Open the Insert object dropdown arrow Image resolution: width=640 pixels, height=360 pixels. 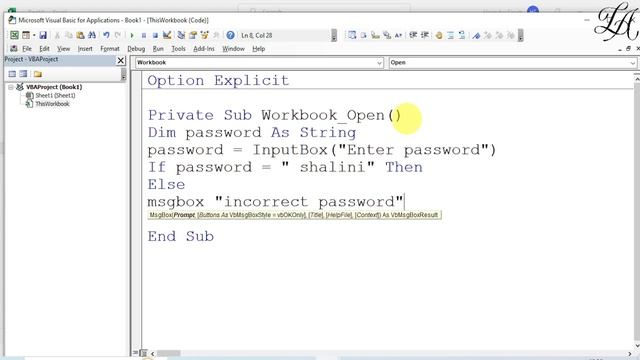point(34,36)
